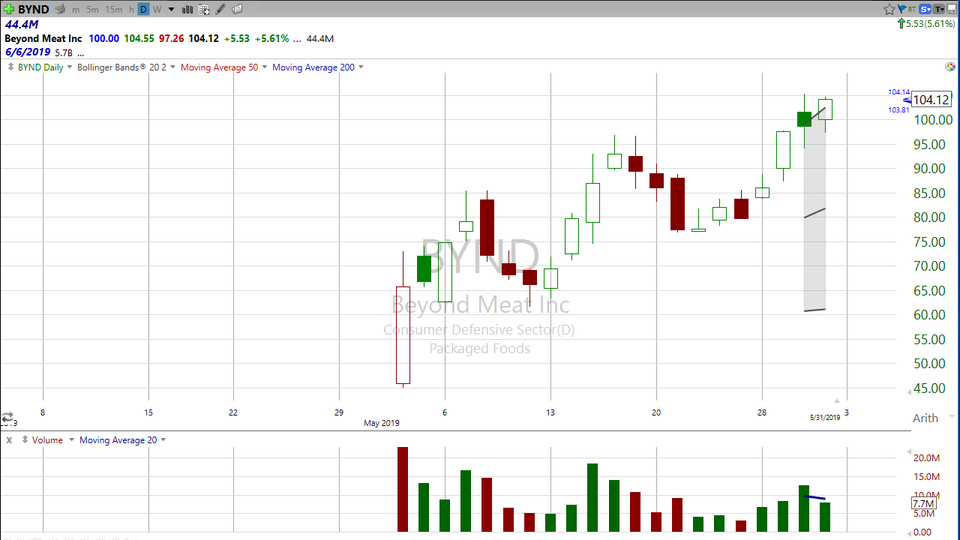Screen dimensions: 960x540
Task: Click the bar chart style icon
Action: (x=187, y=9)
